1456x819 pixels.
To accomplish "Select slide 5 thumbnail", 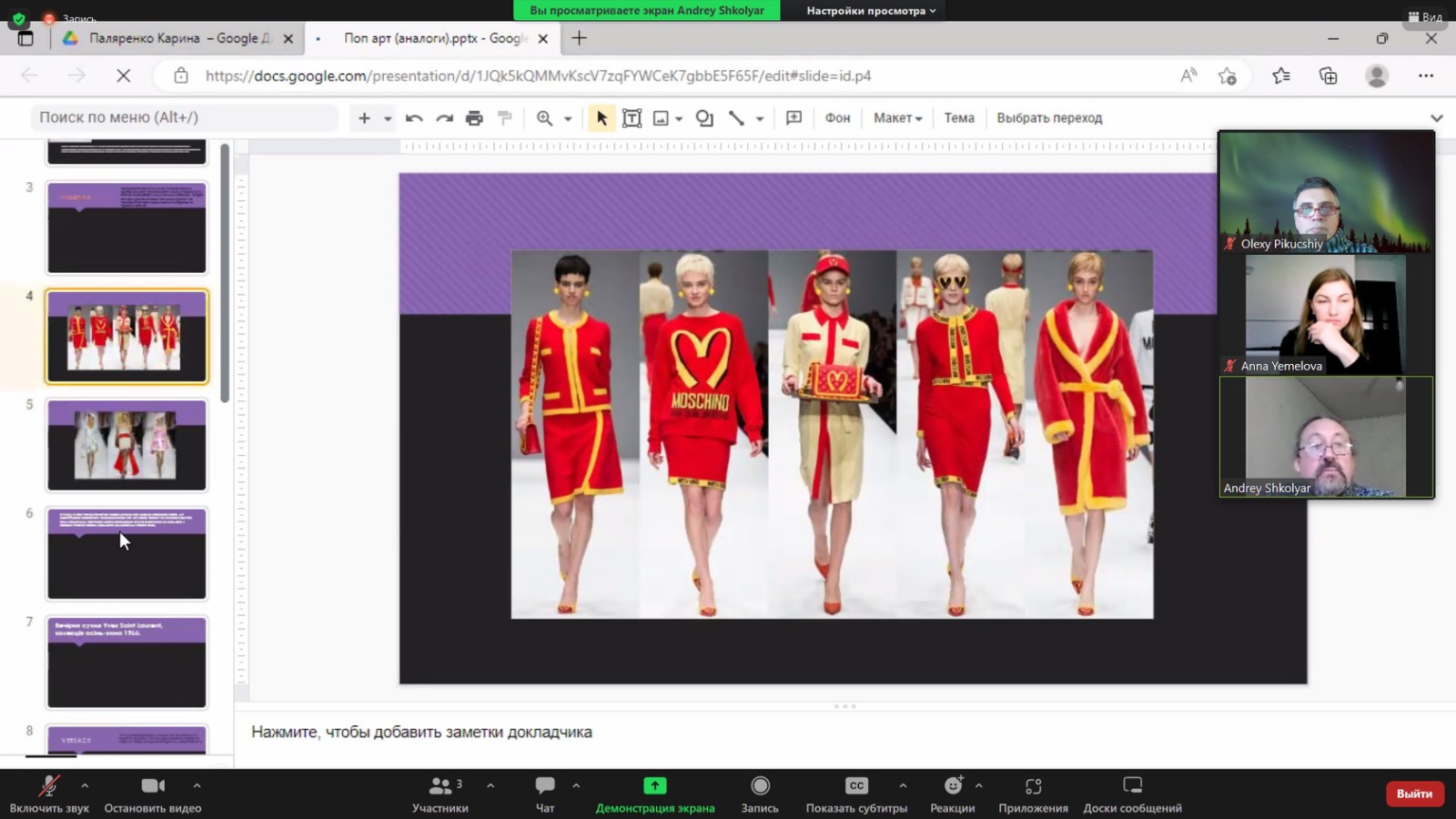I will tap(126, 445).
